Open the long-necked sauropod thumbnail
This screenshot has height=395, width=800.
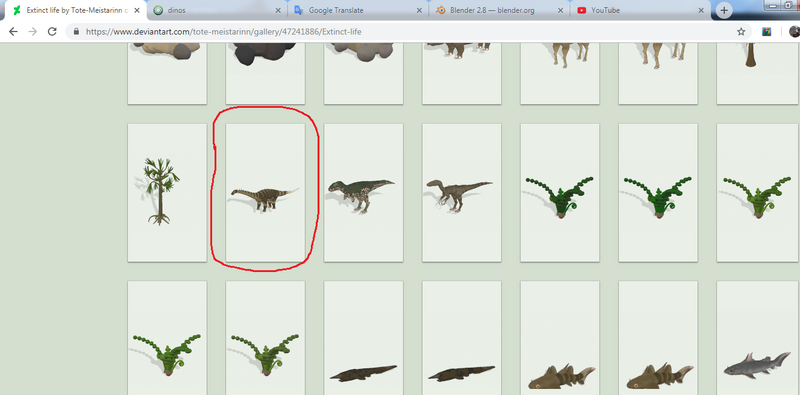pos(265,192)
